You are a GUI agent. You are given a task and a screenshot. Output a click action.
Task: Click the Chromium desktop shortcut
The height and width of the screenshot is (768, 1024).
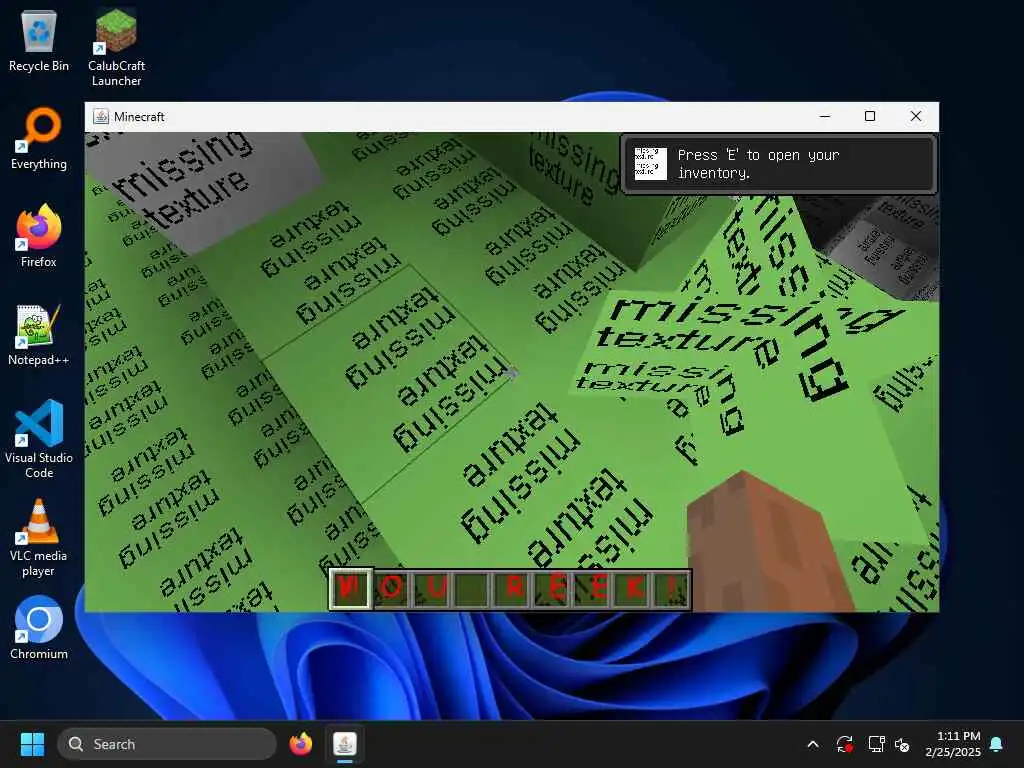[39, 628]
